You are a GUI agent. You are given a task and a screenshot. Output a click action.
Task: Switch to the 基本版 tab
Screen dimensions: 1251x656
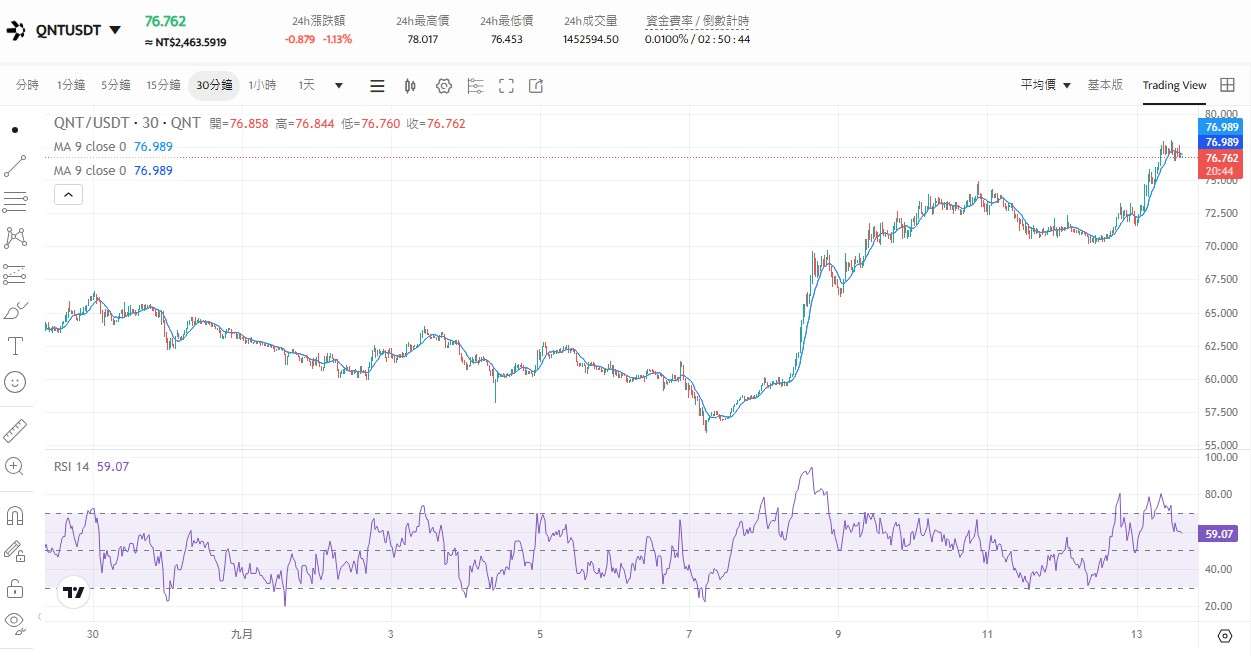(x=1105, y=85)
